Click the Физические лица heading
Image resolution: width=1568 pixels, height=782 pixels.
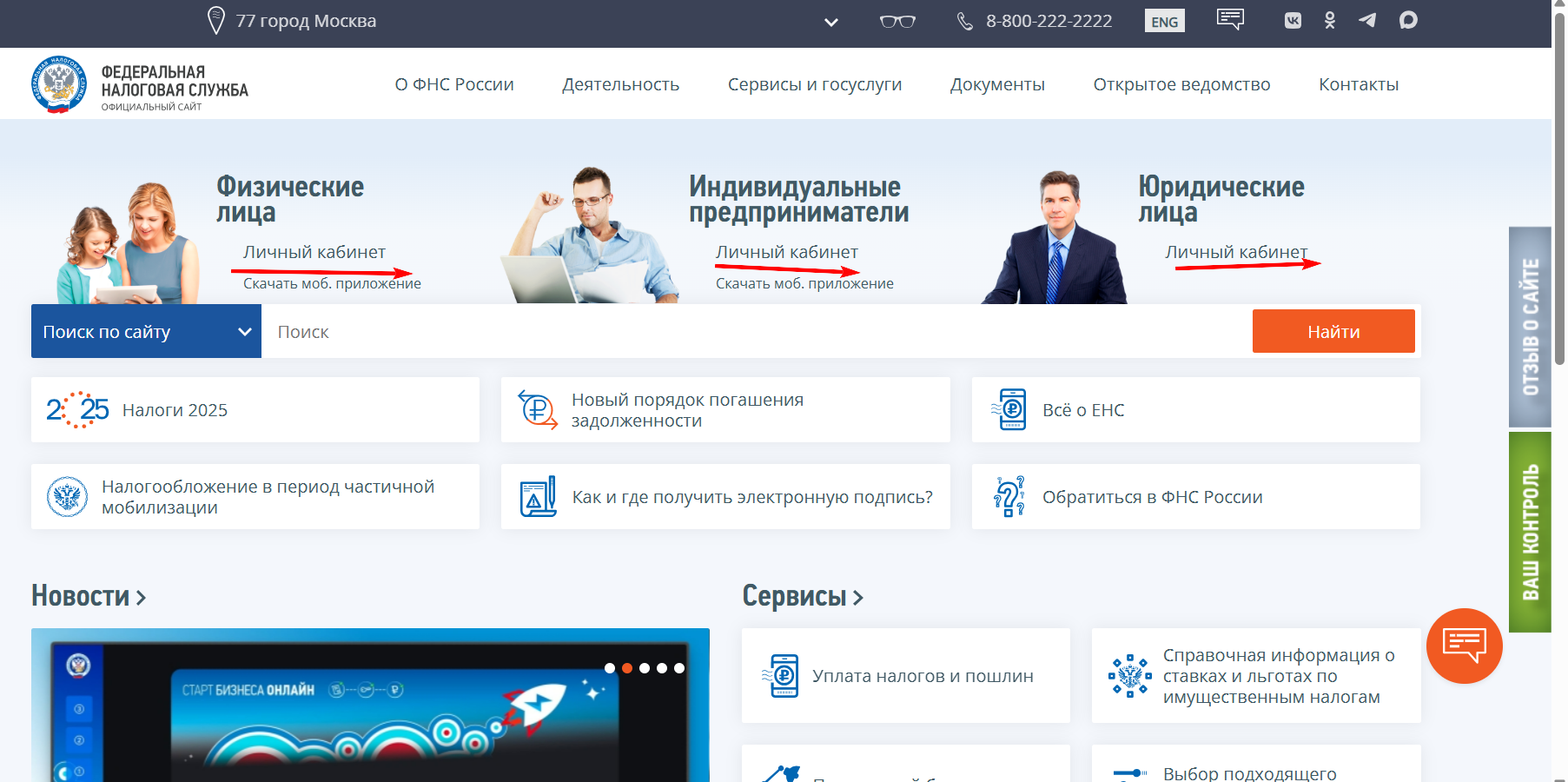coord(290,199)
